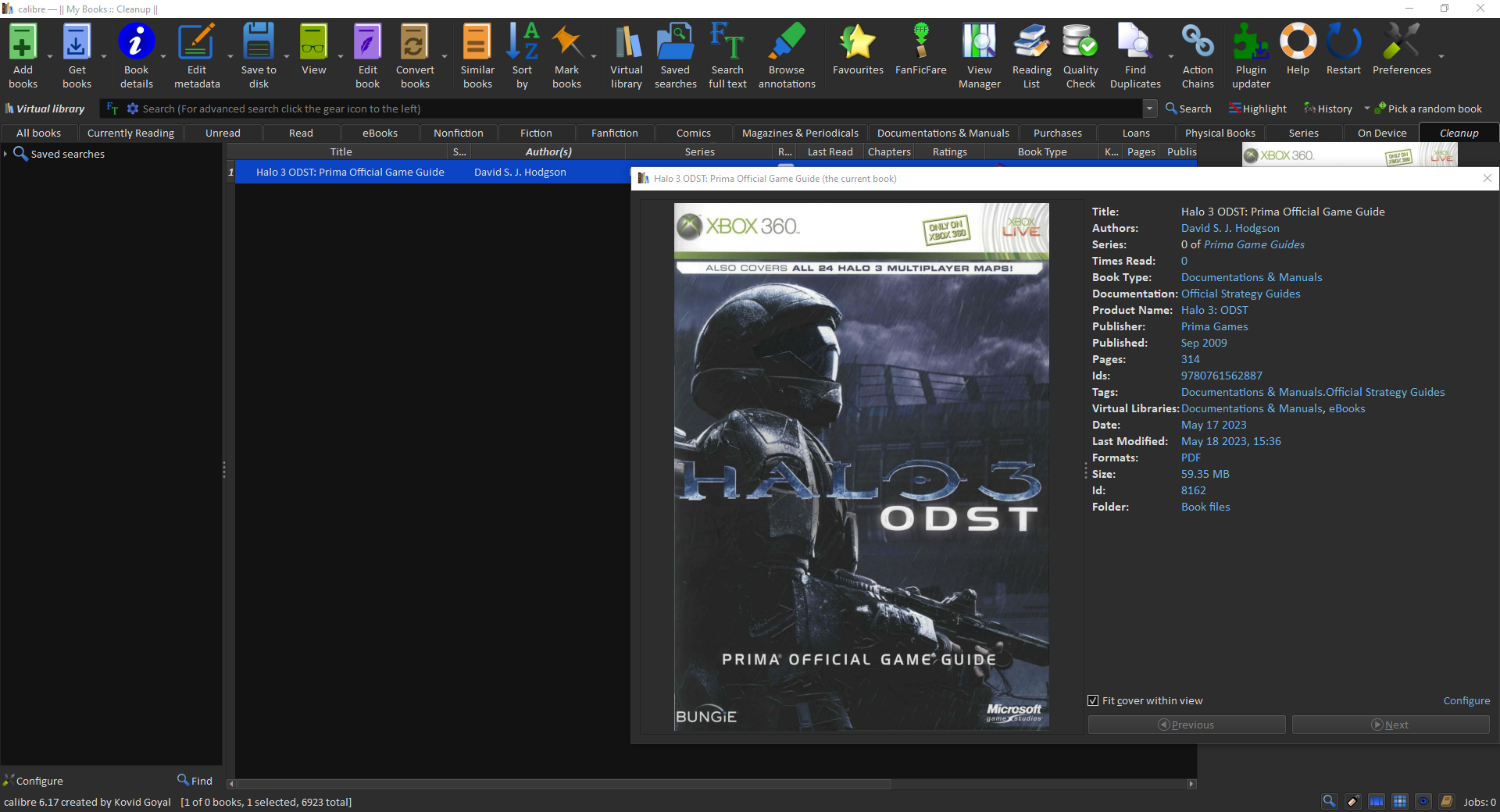
Task: Launch the FanFicFare plugin
Action: click(x=921, y=42)
